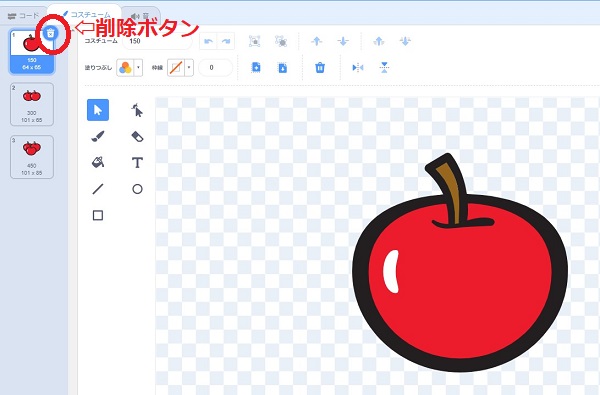Screen dimensions: 600x395
Task: Select the Text tool
Action: [137, 163]
